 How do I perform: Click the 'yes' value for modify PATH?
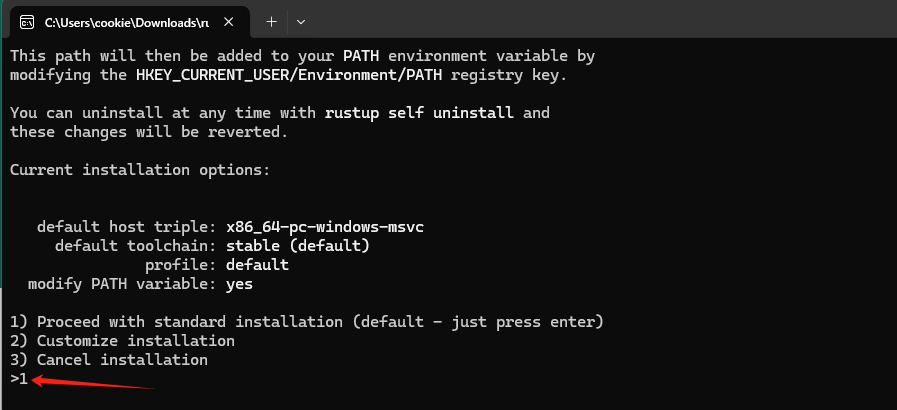coord(239,284)
